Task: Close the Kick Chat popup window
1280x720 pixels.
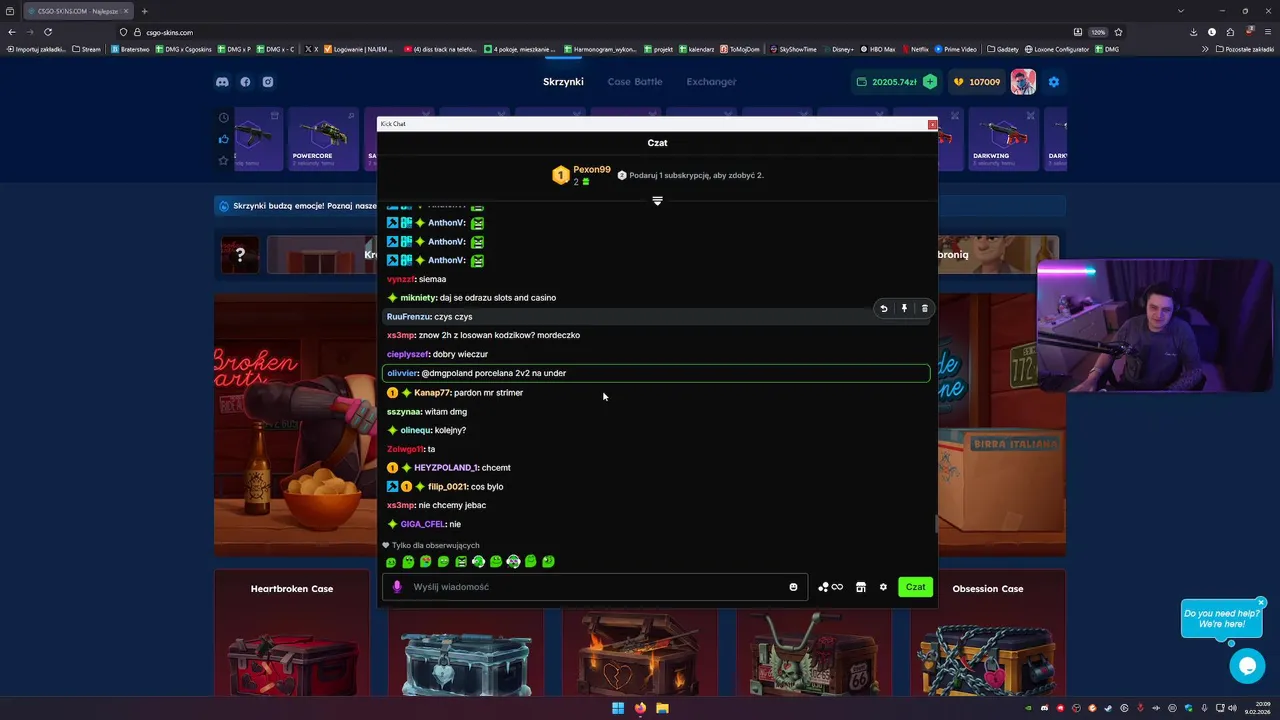Action: [932, 124]
